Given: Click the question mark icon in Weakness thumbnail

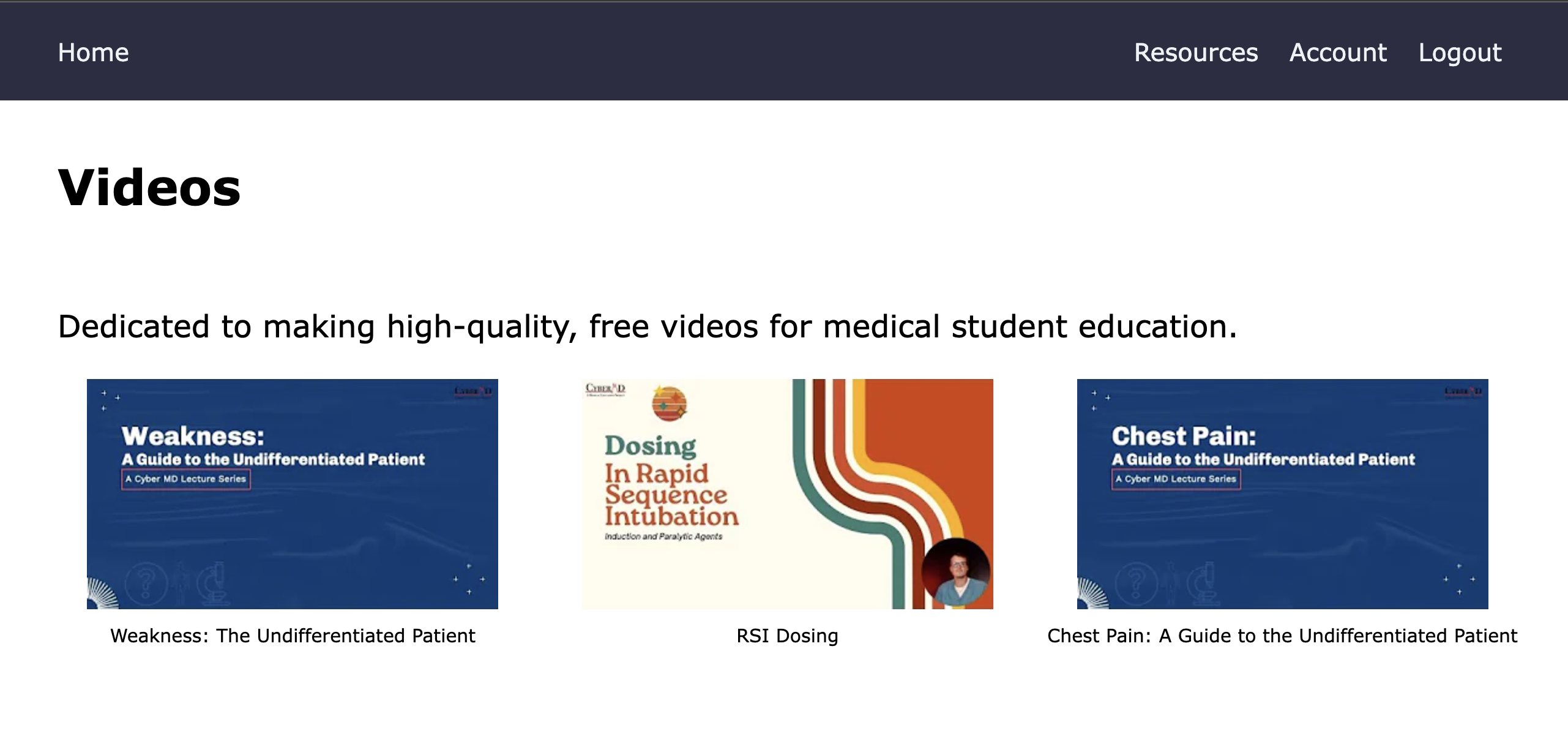Looking at the screenshot, I should (x=146, y=583).
